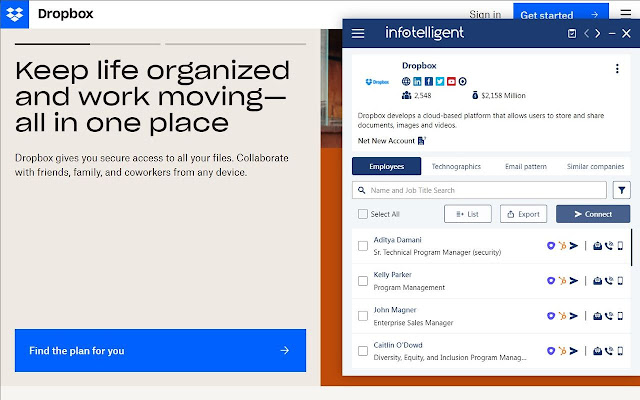This screenshot has width=640, height=400.
Task: Reveal email for Kelly Parker
Action: click(597, 281)
